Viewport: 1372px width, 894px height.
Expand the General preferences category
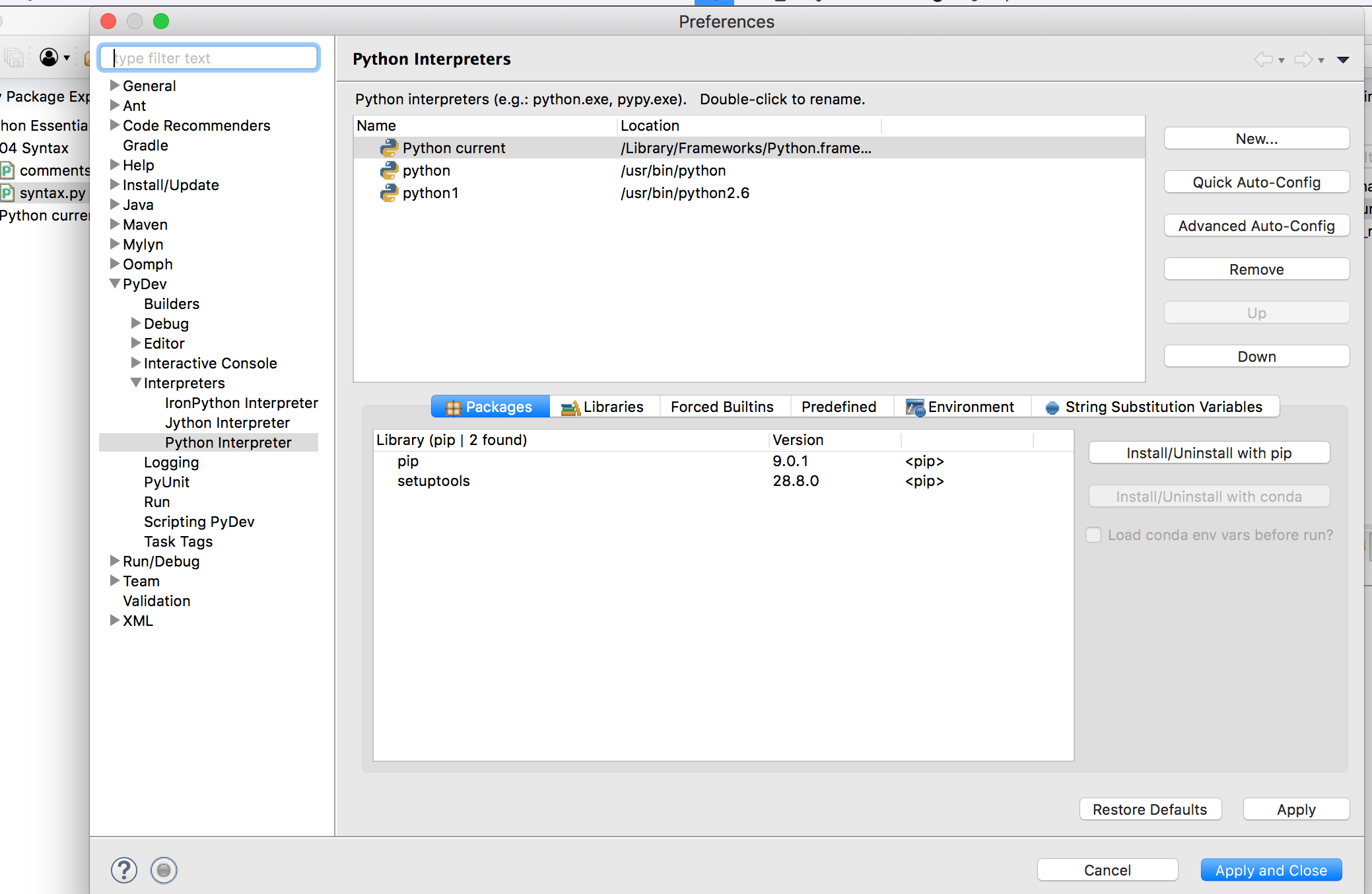click(x=115, y=85)
